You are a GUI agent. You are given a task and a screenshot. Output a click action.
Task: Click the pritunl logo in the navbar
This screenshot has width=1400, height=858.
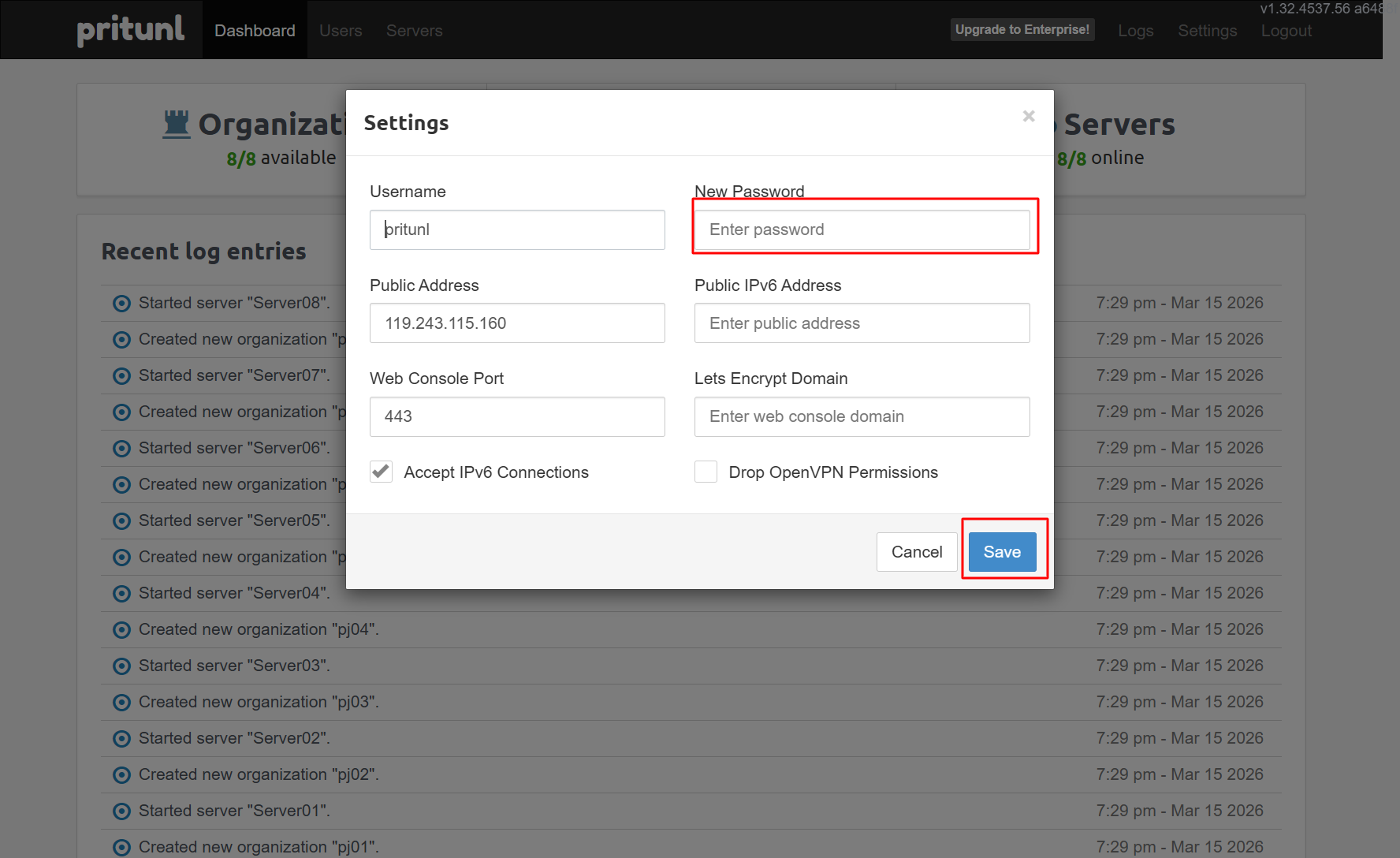pyautogui.click(x=130, y=29)
